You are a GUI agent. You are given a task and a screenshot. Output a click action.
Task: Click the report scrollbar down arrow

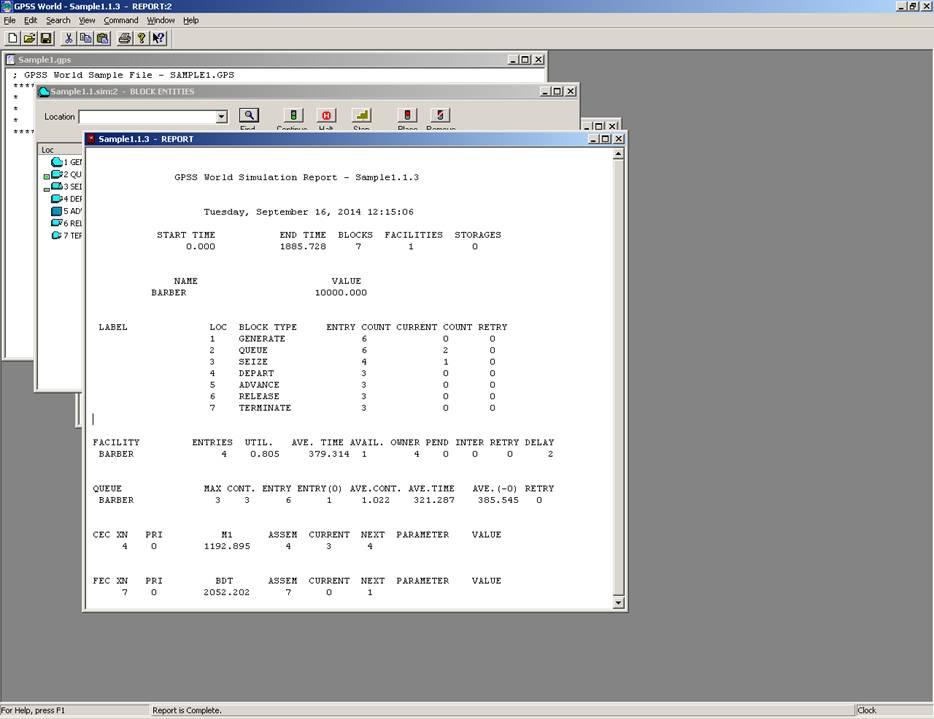coord(618,603)
